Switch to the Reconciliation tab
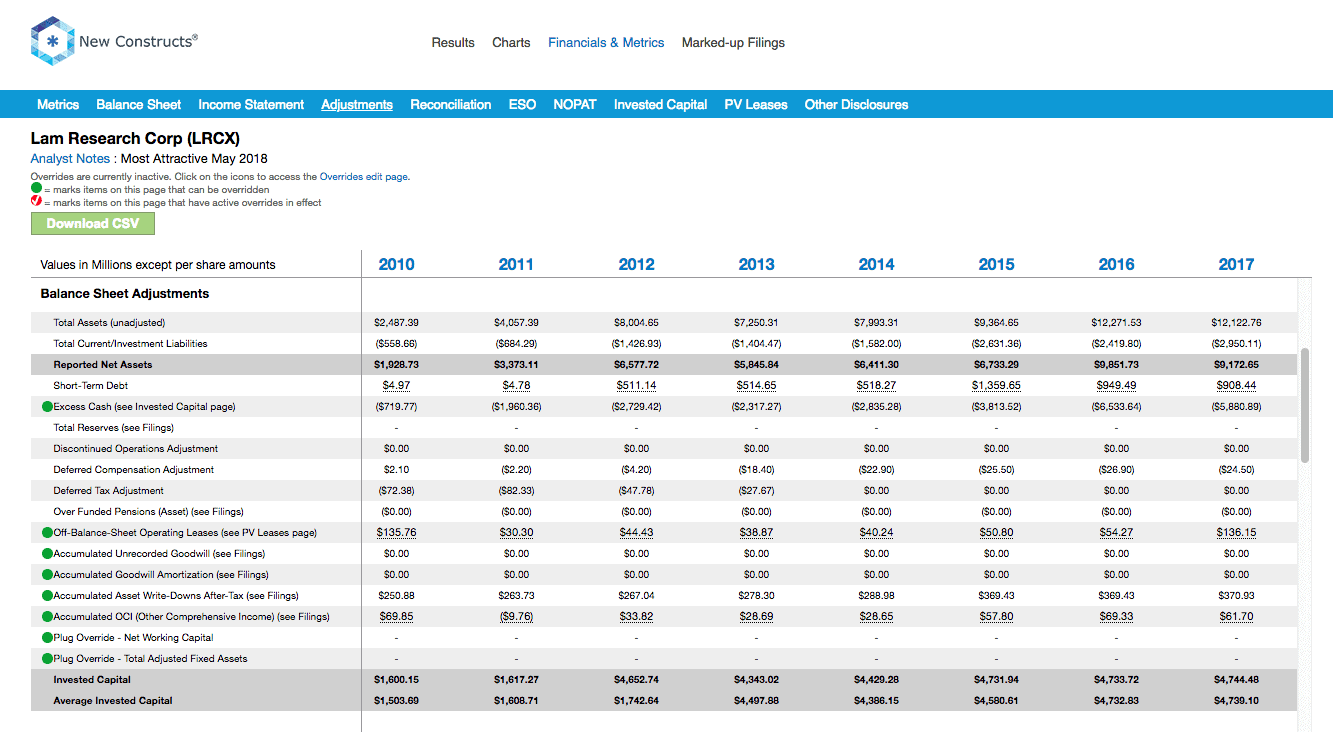 pos(451,104)
